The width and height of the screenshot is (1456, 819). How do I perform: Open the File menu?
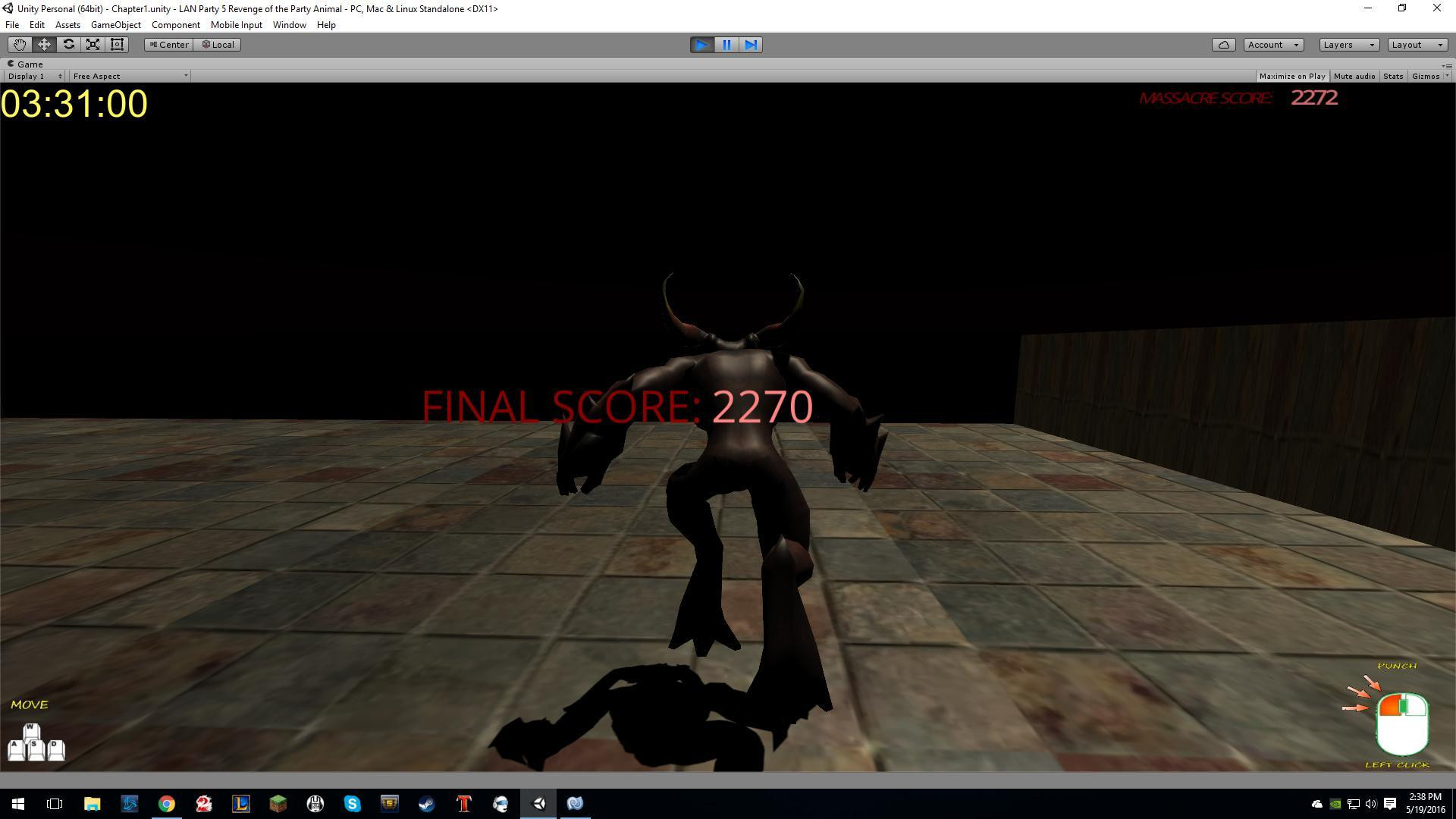click(x=12, y=25)
